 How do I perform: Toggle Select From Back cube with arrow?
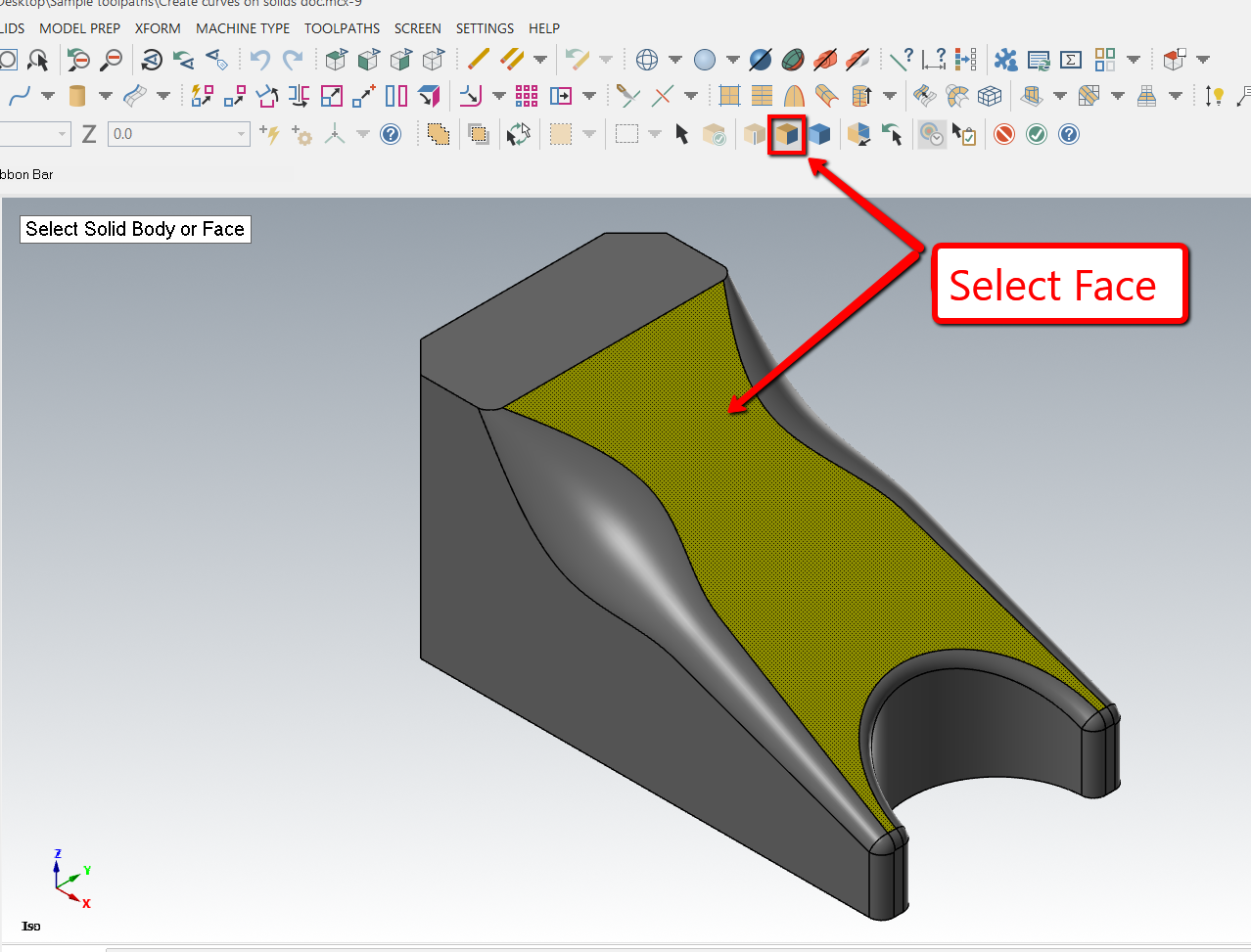tap(858, 134)
